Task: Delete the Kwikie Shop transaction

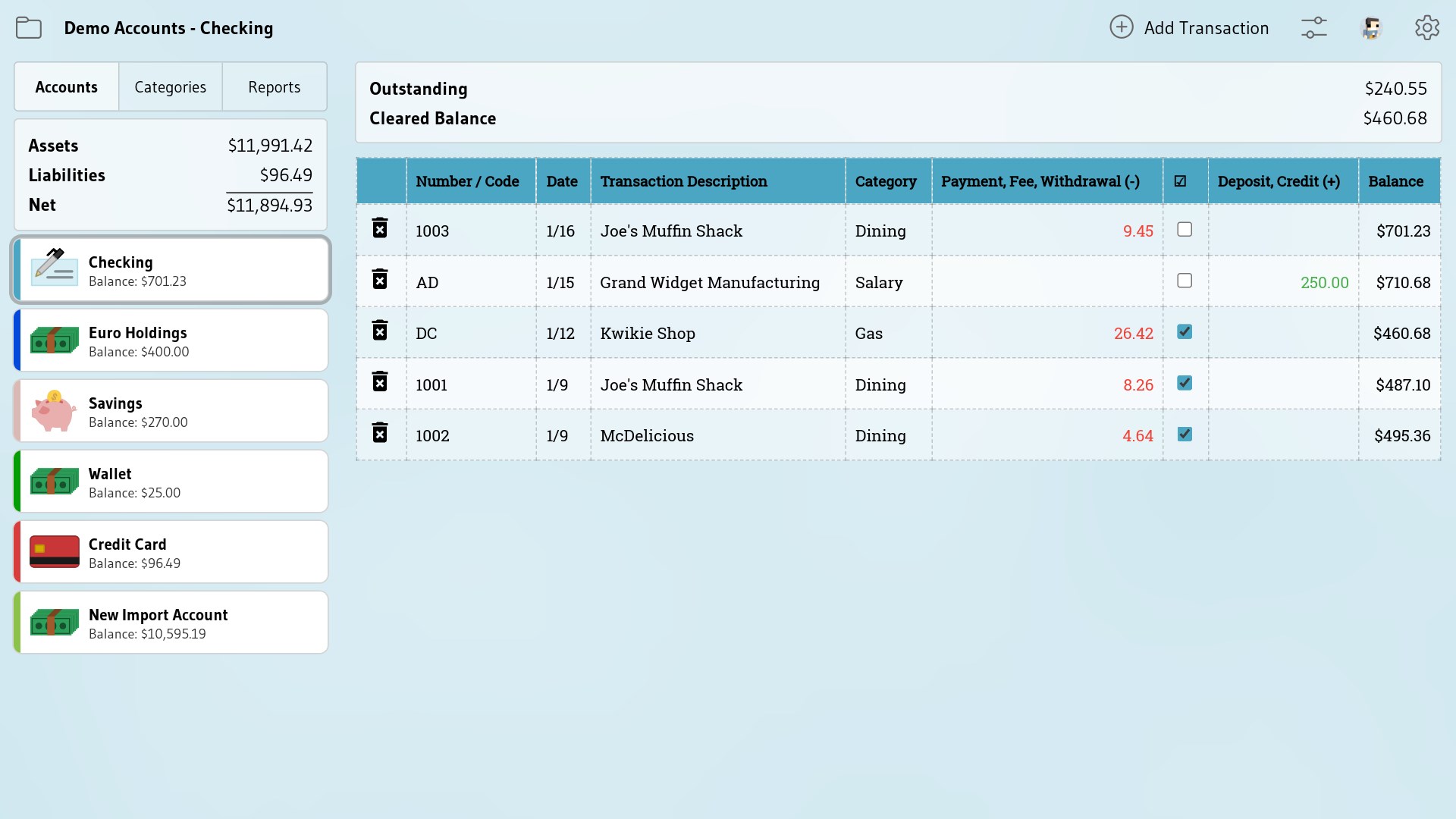Action: coord(380,331)
